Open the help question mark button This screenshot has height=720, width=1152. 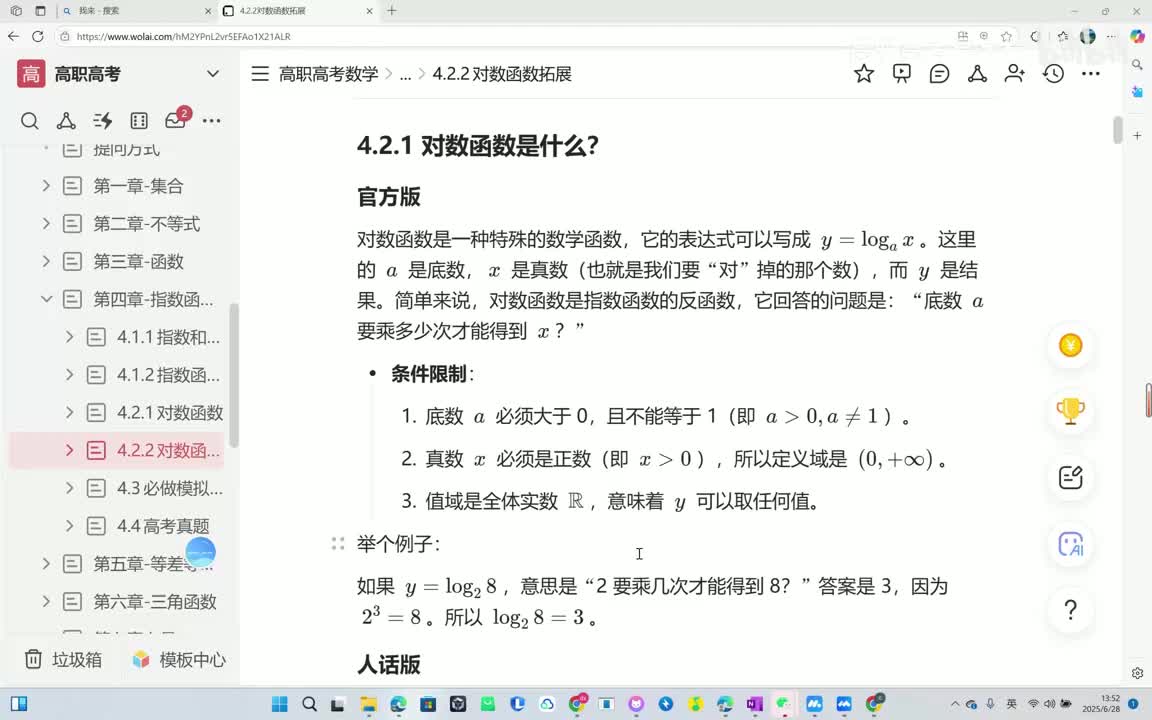(1070, 610)
